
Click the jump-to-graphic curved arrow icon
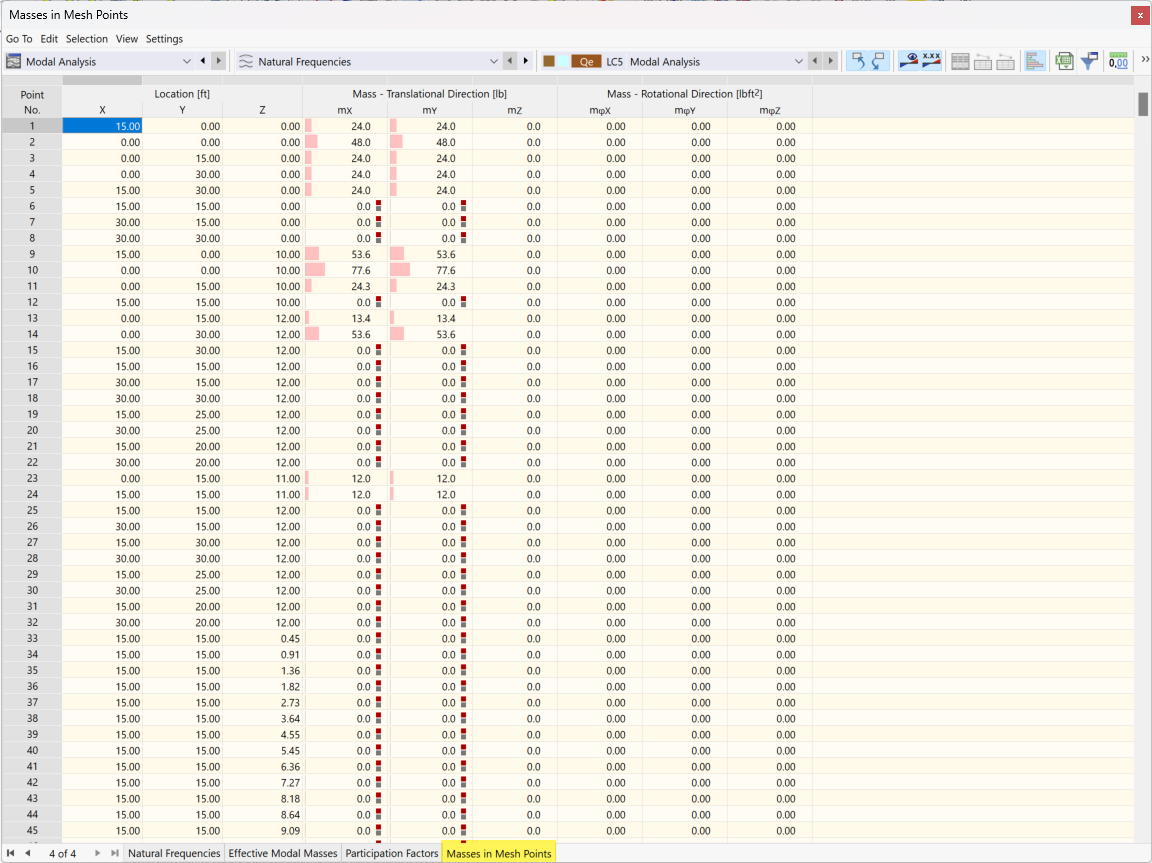click(858, 61)
